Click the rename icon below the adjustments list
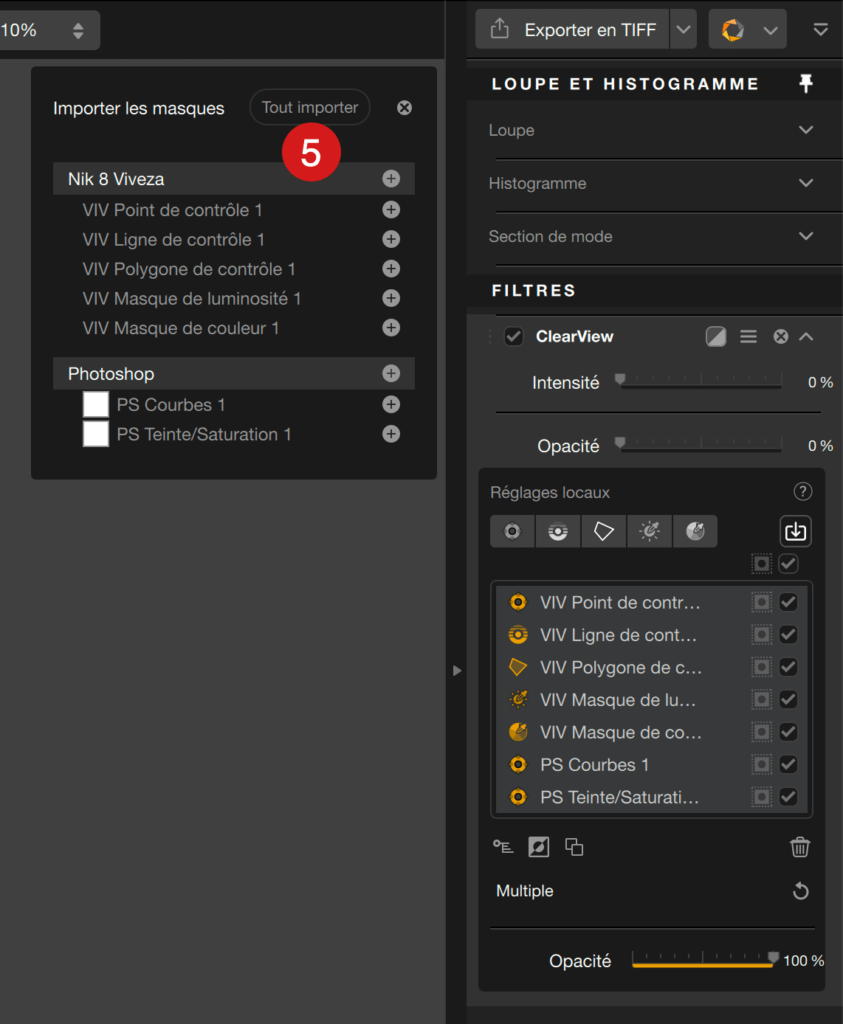This screenshot has width=843, height=1024. coord(503,847)
